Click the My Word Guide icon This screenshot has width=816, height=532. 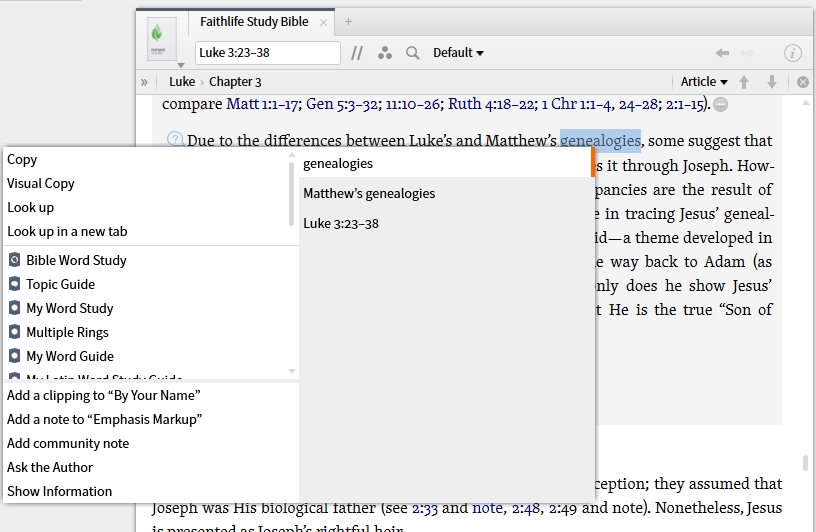[15, 356]
